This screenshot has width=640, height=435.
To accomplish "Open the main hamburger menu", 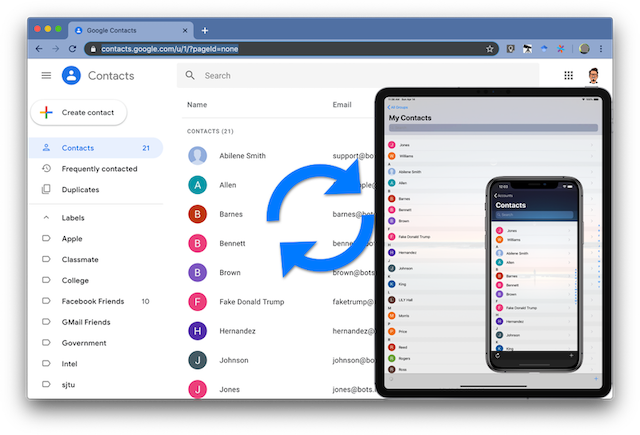I will (x=46, y=75).
